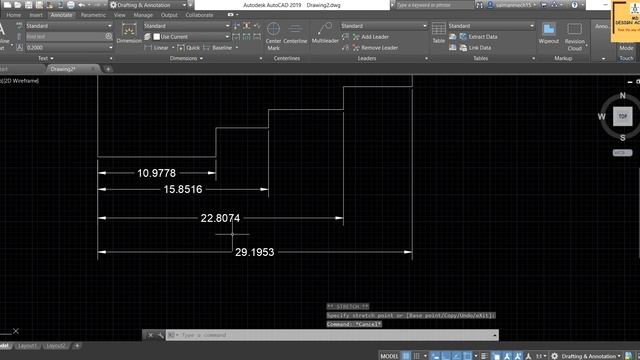The height and width of the screenshot is (360, 640).
Task: Click the Add Leader button
Action: pyautogui.click(x=371, y=37)
